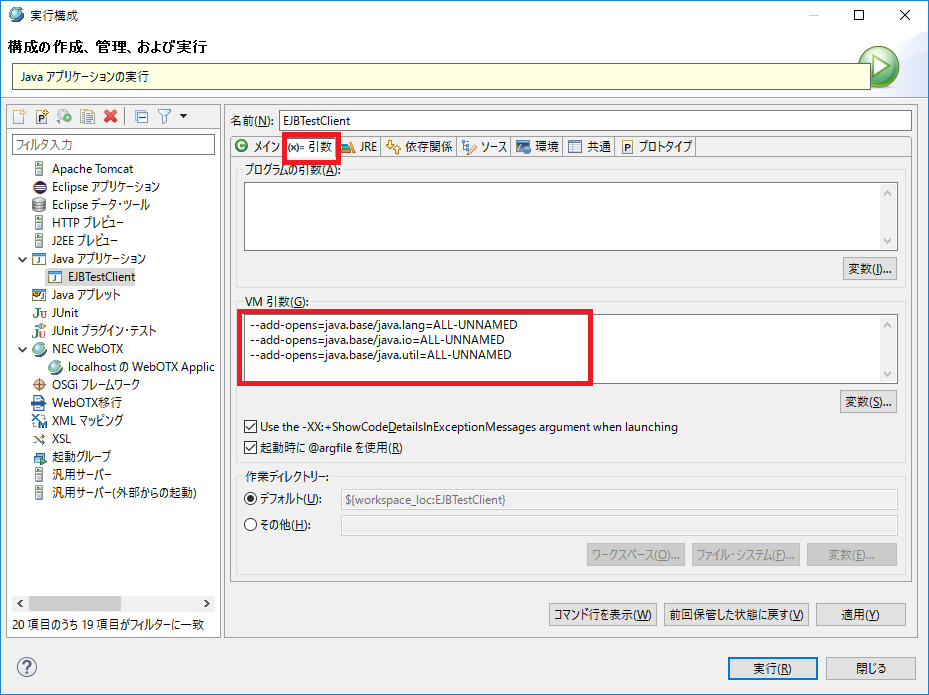Click the new launch configuration icon
929x695 pixels.
19,117
